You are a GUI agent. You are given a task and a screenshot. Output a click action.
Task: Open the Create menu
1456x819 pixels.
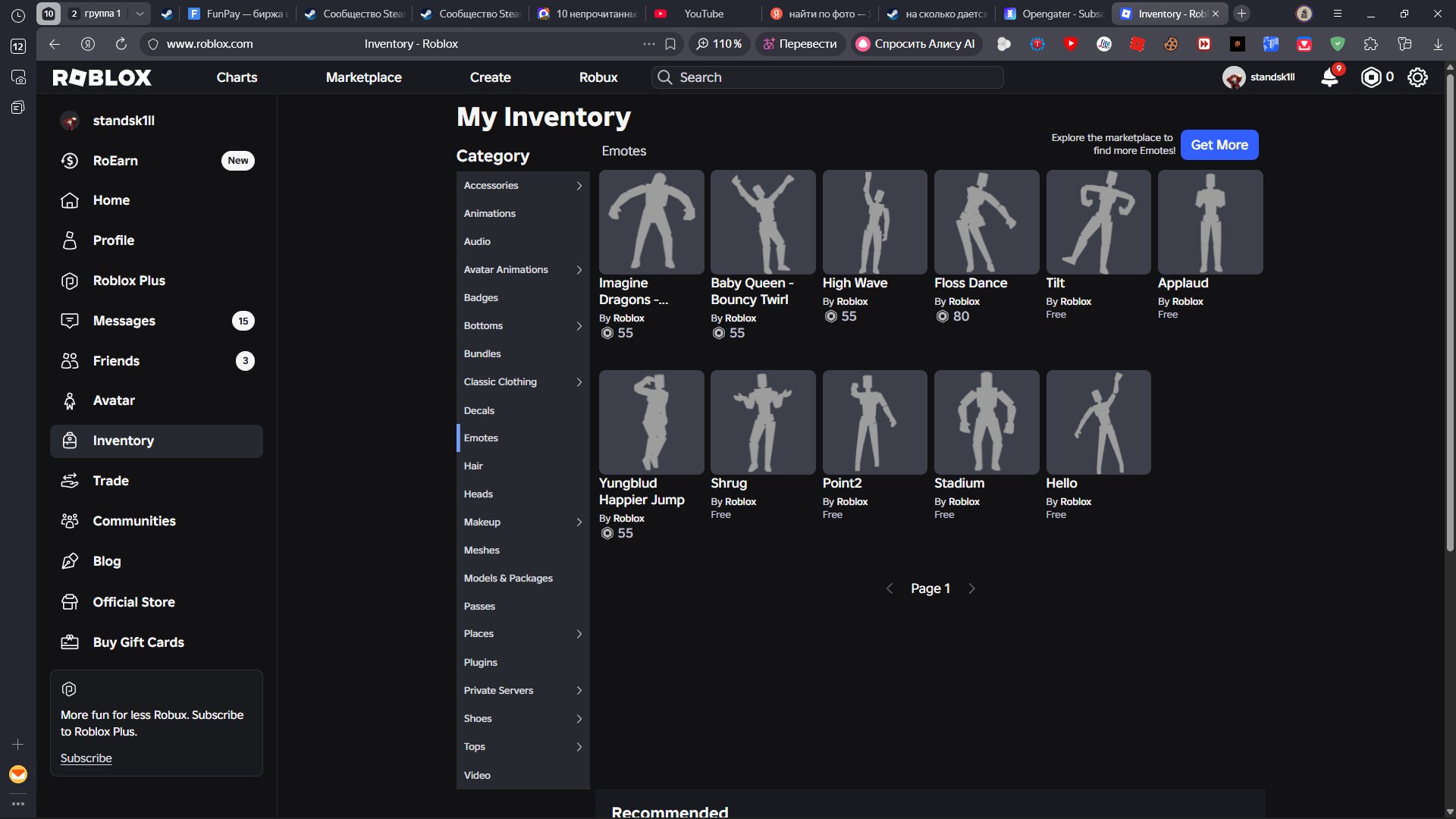(x=490, y=77)
